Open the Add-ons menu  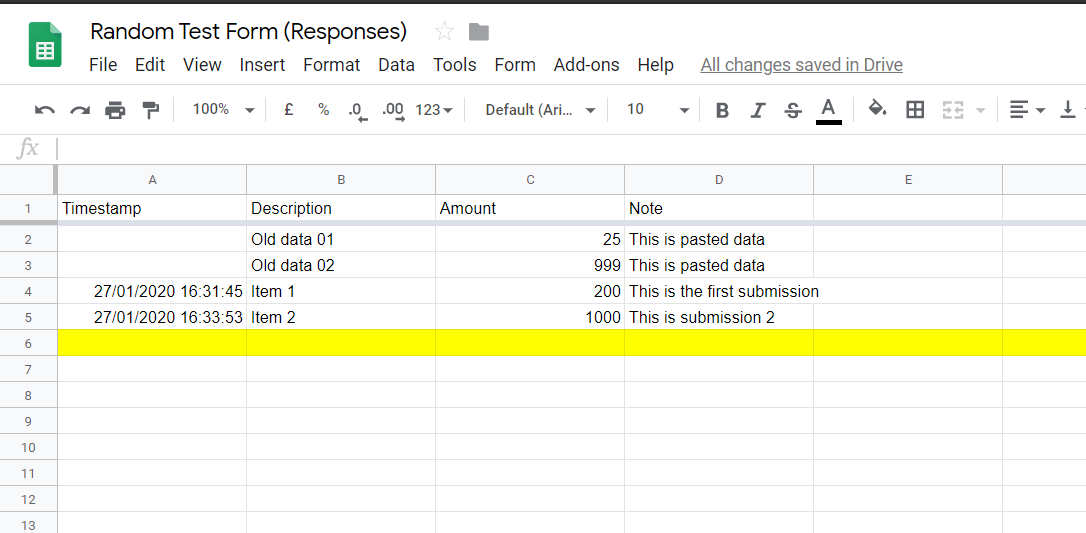586,65
